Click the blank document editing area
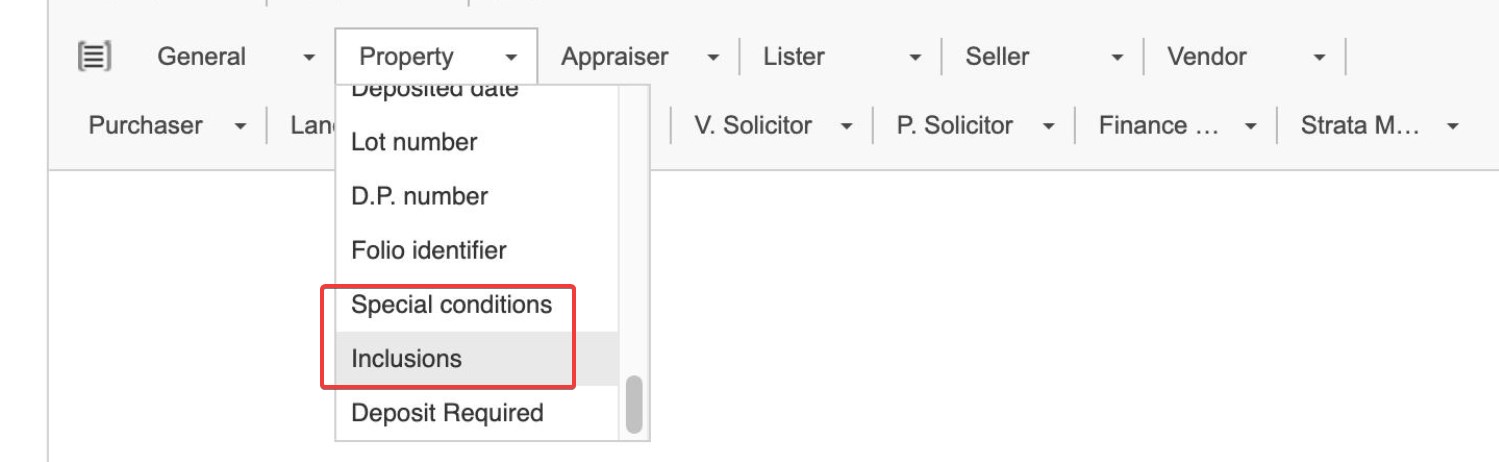Viewport: 1499px width, 462px height. (x=1000, y=320)
